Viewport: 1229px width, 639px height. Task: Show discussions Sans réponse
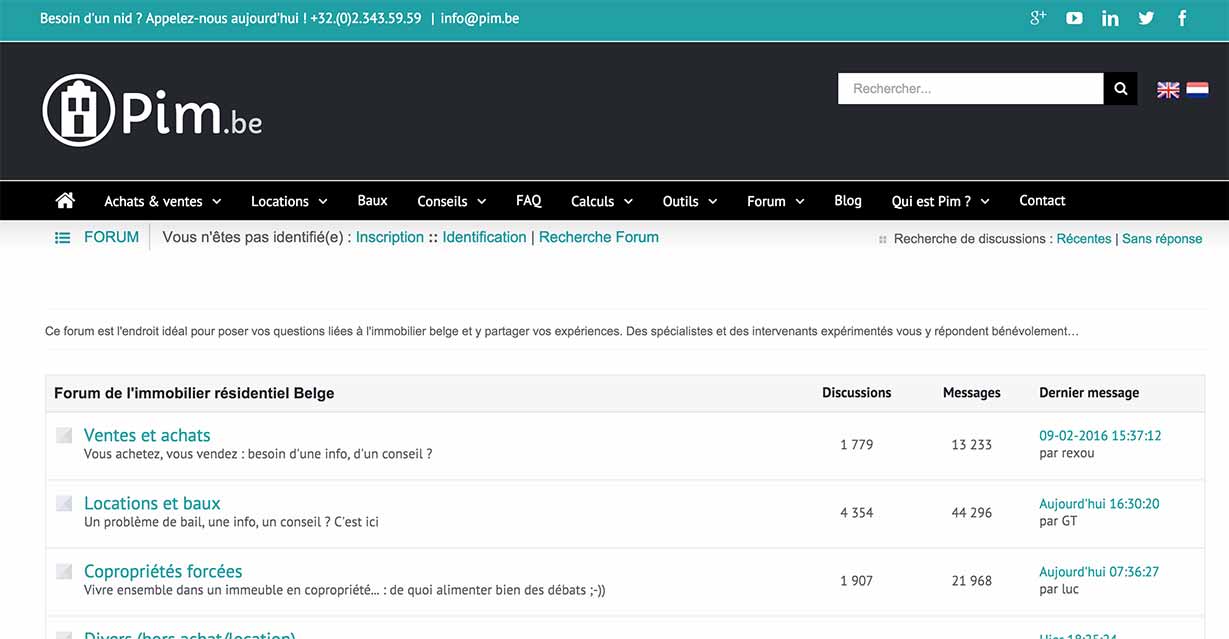click(1161, 239)
